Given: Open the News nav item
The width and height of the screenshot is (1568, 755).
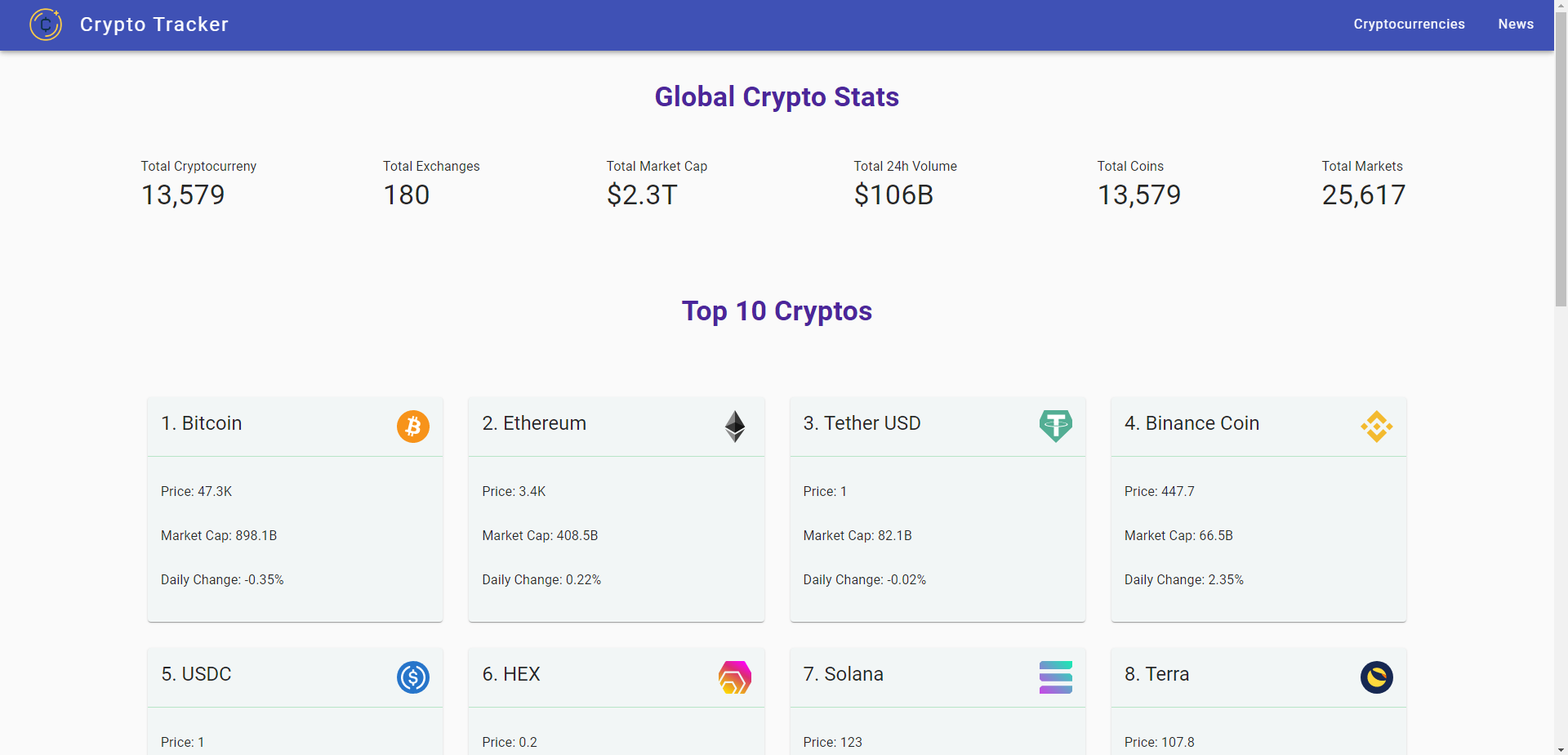Looking at the screenshot, I should 1516,25.
